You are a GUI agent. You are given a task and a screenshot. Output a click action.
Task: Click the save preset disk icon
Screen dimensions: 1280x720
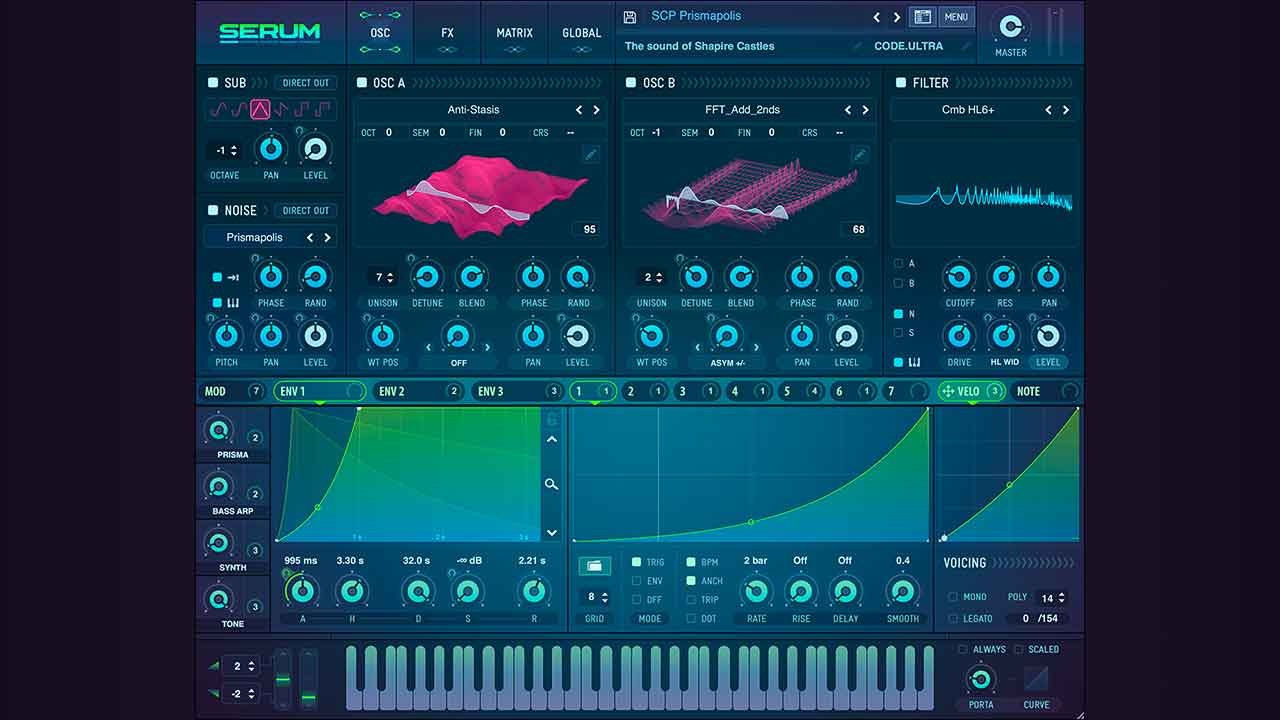629,16
